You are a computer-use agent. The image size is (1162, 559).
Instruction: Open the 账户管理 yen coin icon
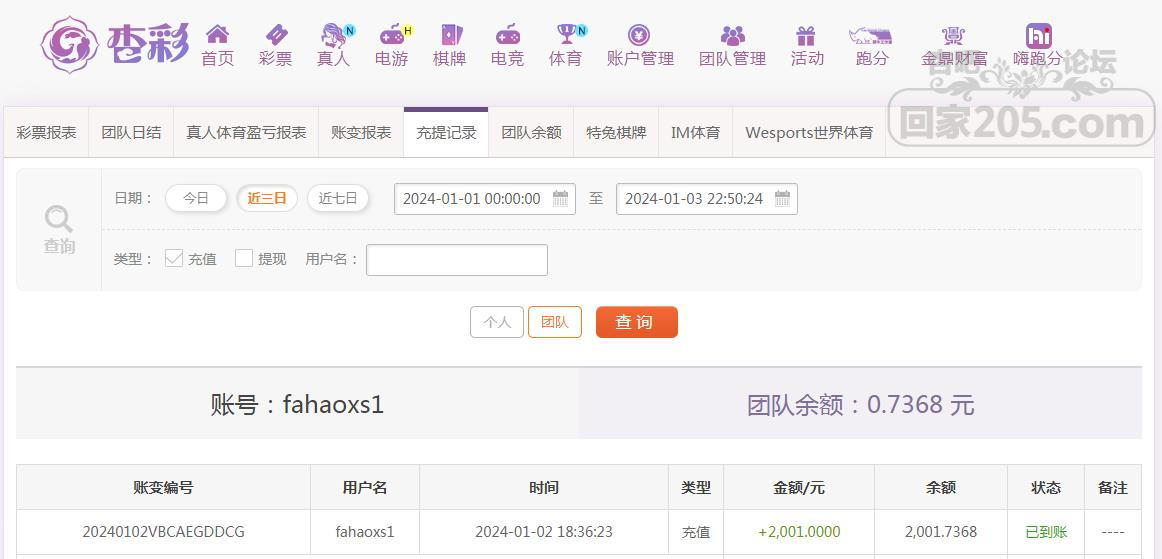click(x=640, y=34)
